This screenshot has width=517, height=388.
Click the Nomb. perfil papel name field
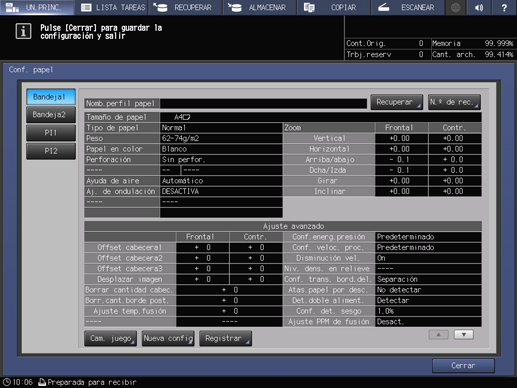pos(263,104)
